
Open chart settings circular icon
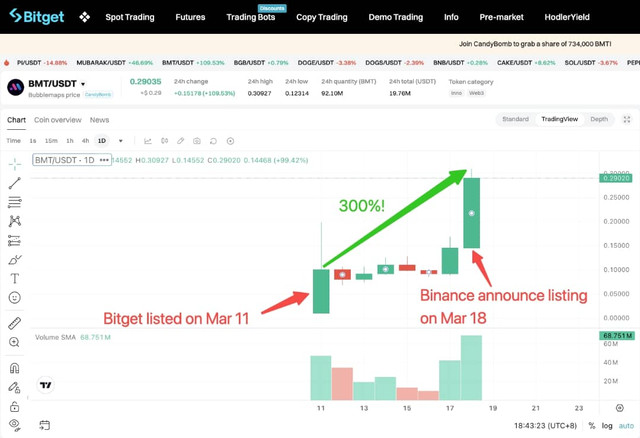point(230,141)
